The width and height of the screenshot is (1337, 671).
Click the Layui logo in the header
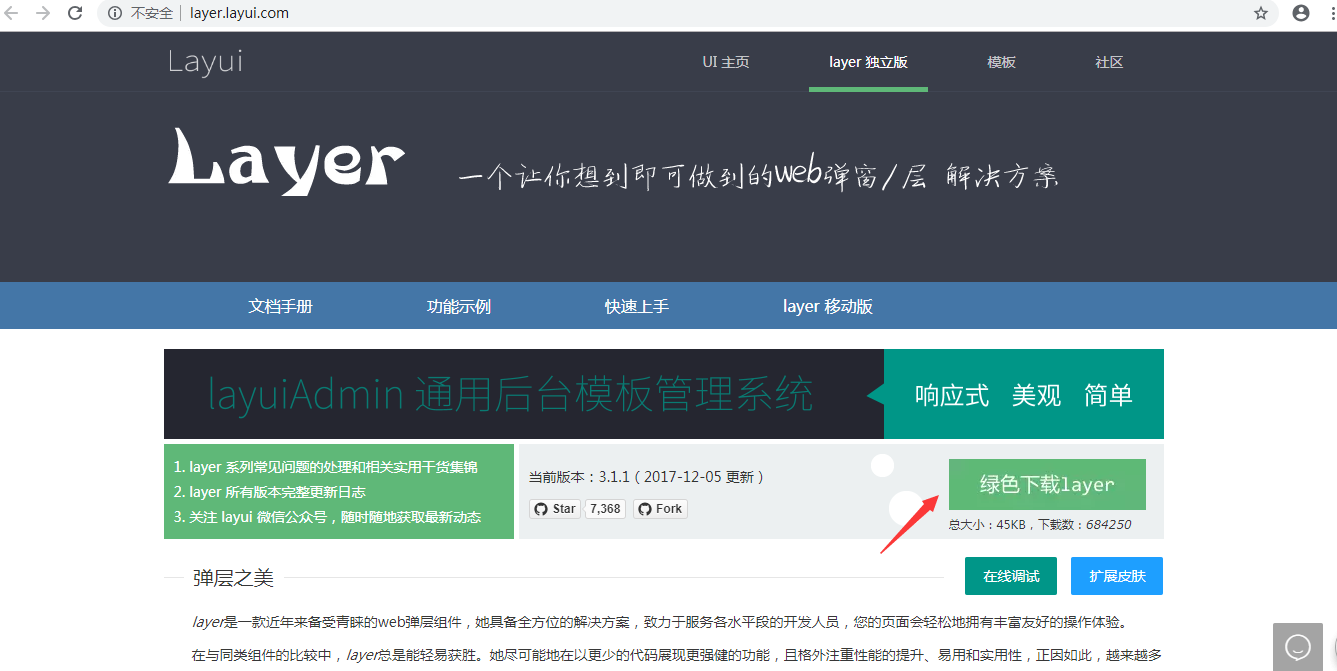pos(204,61)
